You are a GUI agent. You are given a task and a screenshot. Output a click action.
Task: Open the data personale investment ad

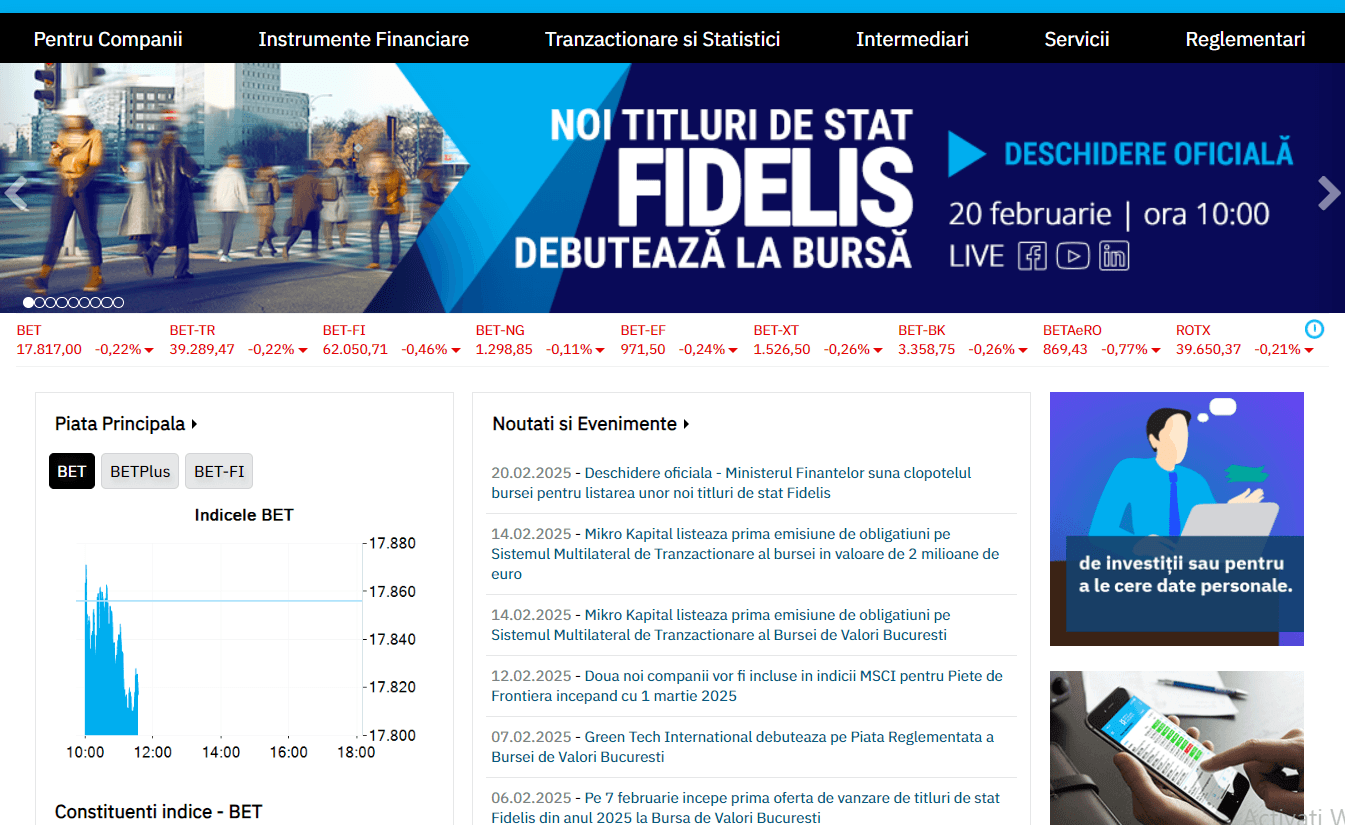(1177, 519)
